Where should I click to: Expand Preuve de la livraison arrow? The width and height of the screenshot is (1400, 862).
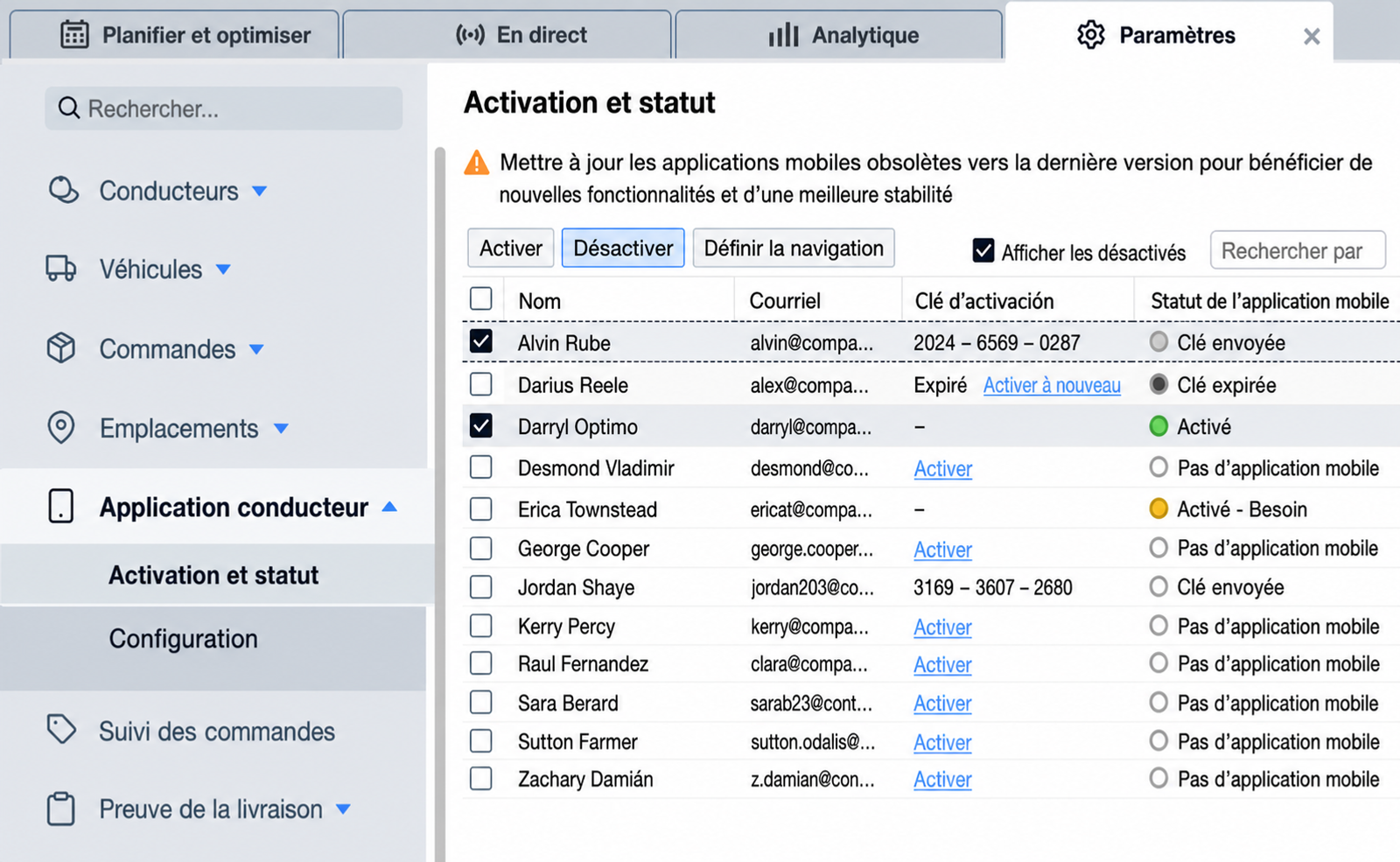coord(344,809)
